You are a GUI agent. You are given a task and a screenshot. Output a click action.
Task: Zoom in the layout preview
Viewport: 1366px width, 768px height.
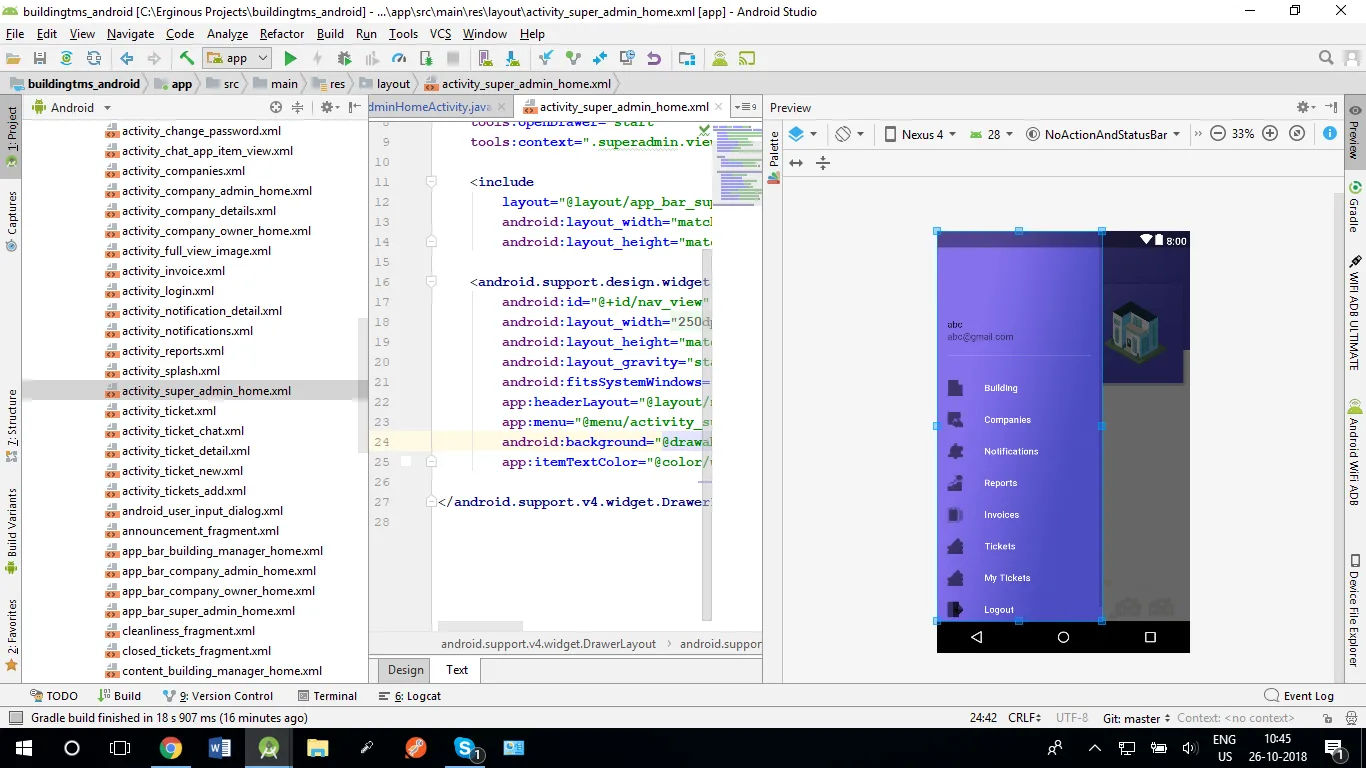tap(1270, 134)
